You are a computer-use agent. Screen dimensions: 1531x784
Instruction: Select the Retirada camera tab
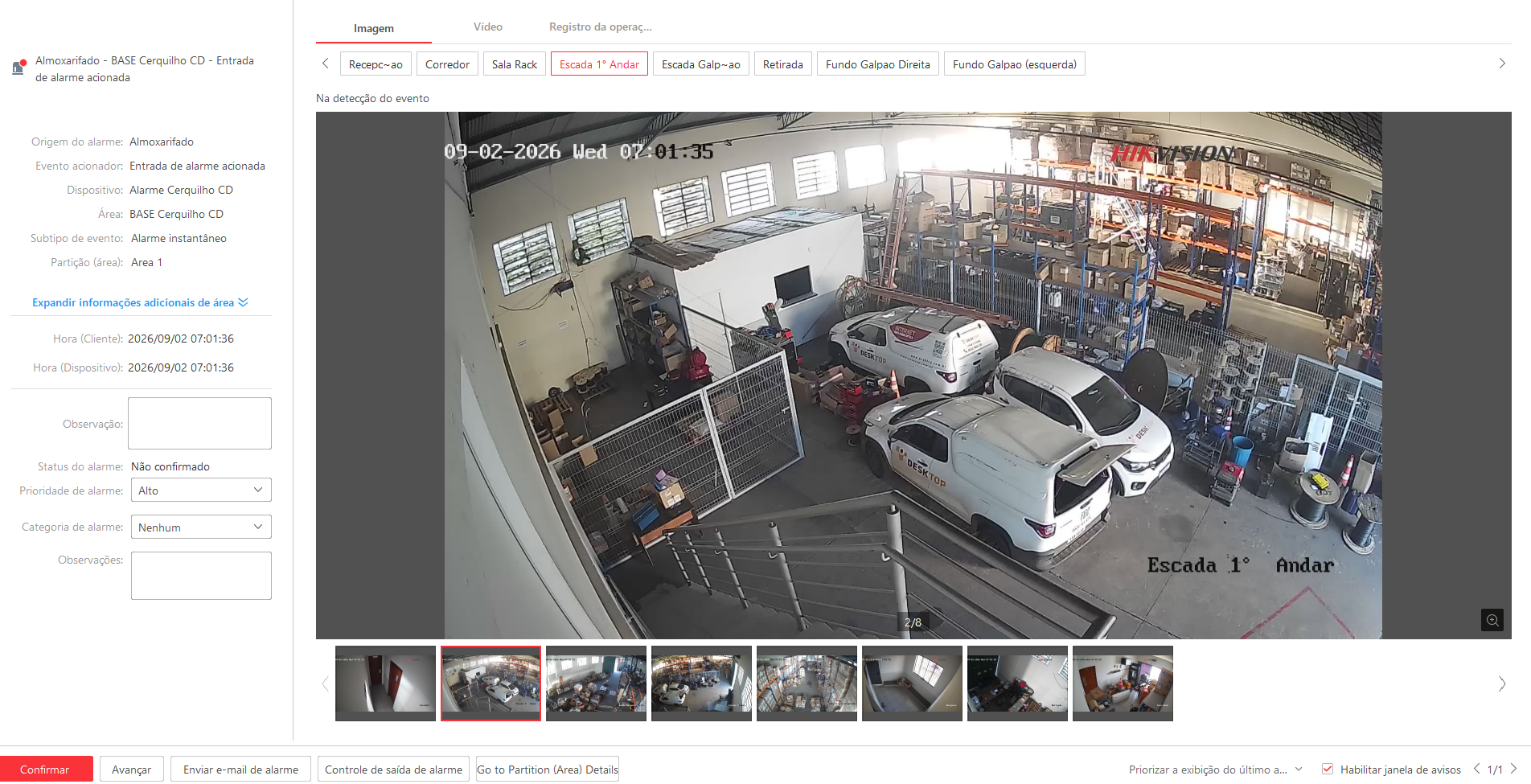(x=783, y=64)
